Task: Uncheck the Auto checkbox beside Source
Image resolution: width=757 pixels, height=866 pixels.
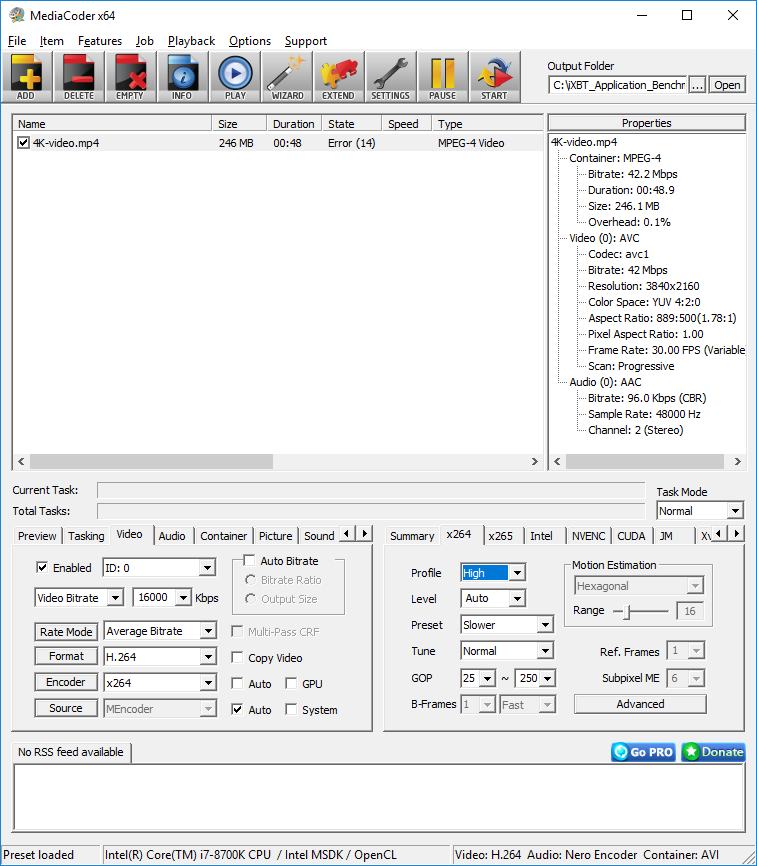Action: 237,710
